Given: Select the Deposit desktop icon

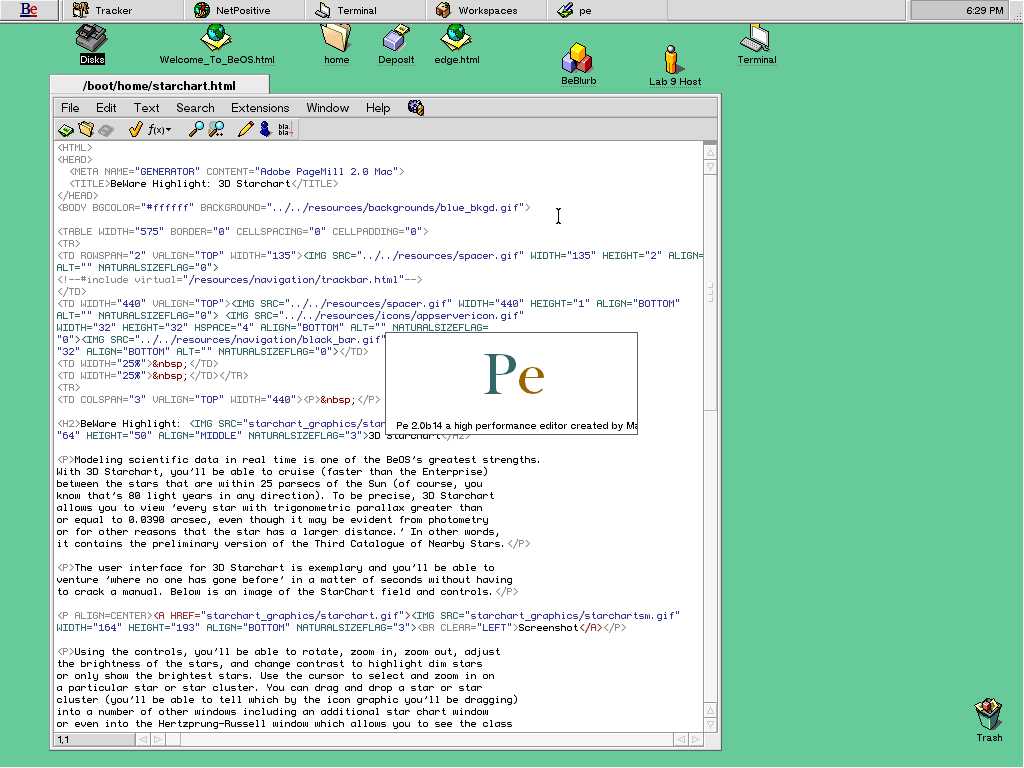Looking at the screenshot, I should tap(396, 44).
